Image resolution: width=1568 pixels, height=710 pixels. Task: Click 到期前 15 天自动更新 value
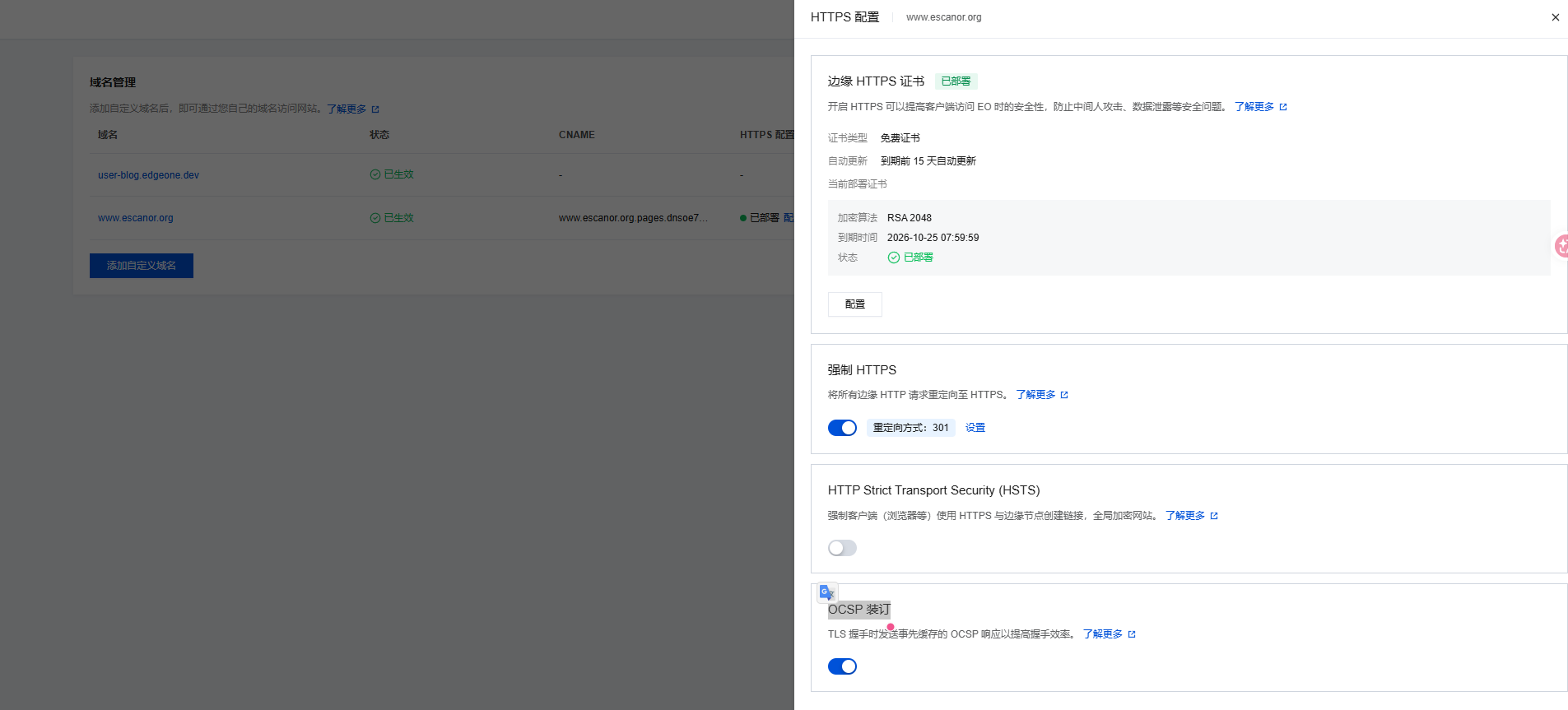[928, 161]
